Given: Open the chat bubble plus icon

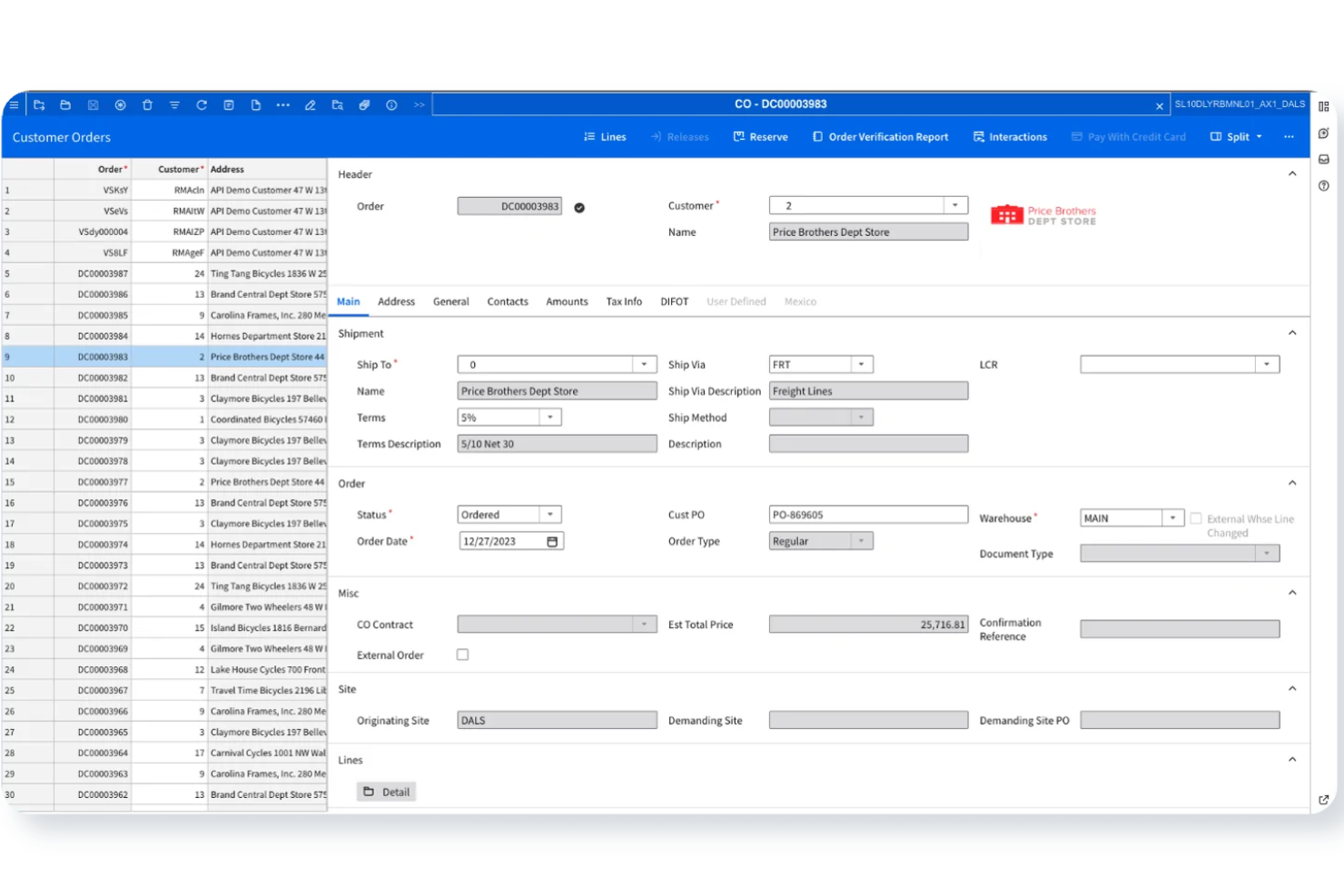Looking at the screenshot, I should coord(1324,133).
